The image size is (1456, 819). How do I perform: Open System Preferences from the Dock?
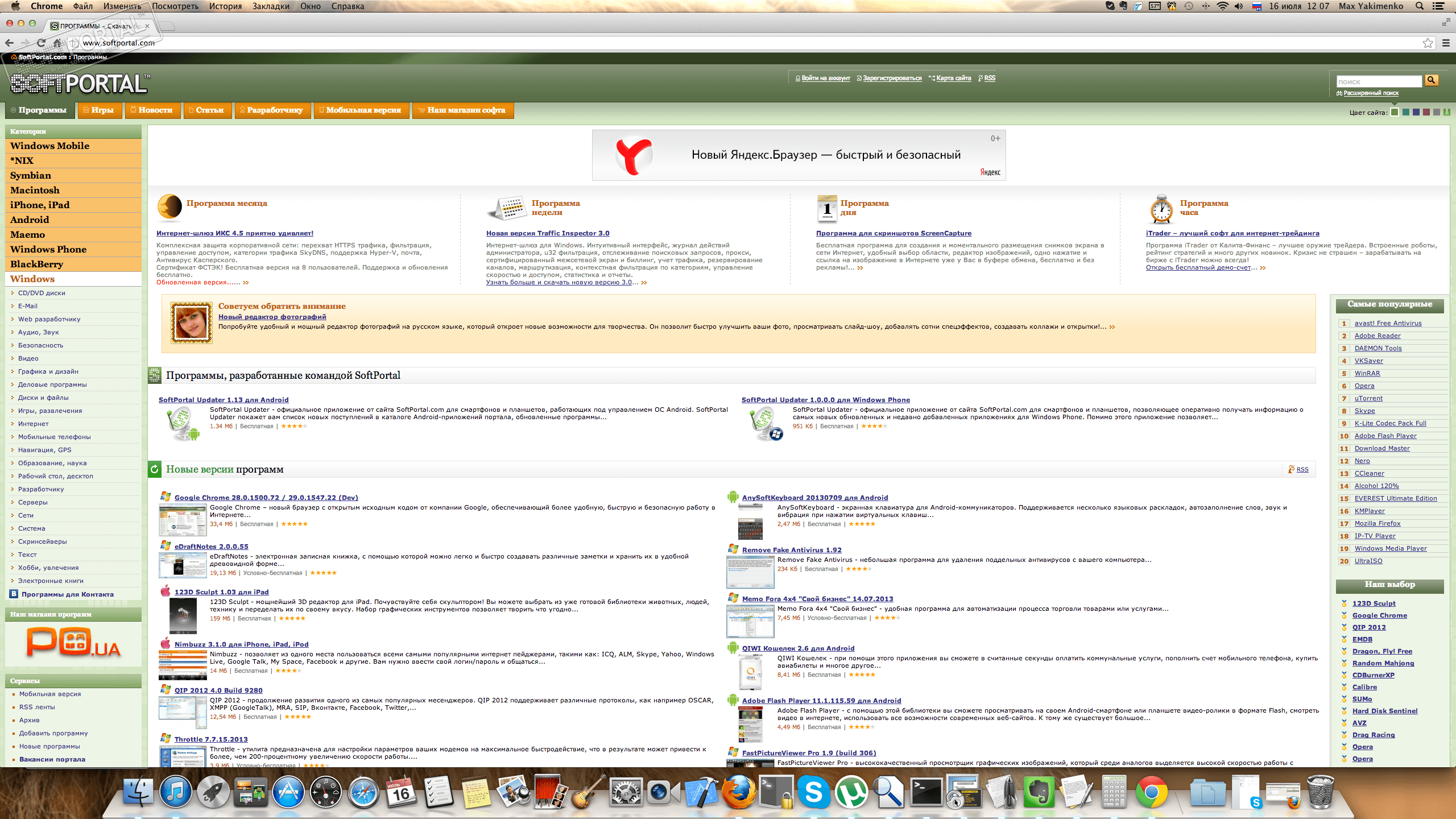tap(626, 792)
